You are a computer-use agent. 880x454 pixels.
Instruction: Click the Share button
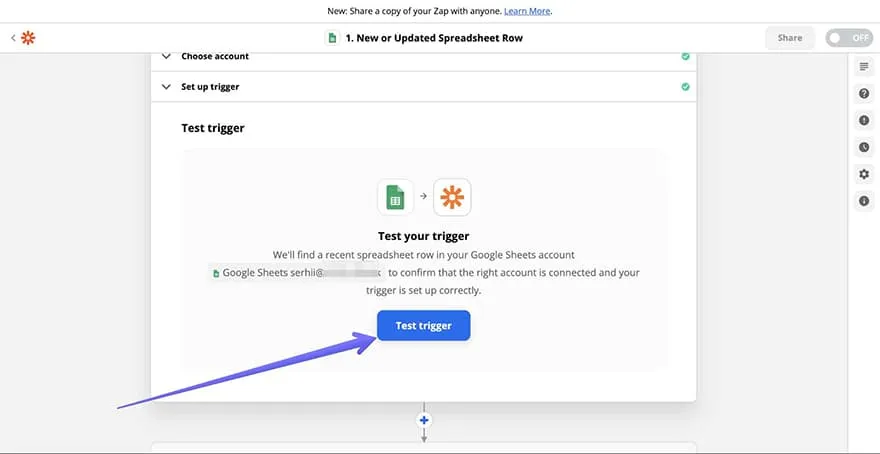[789, 38]
